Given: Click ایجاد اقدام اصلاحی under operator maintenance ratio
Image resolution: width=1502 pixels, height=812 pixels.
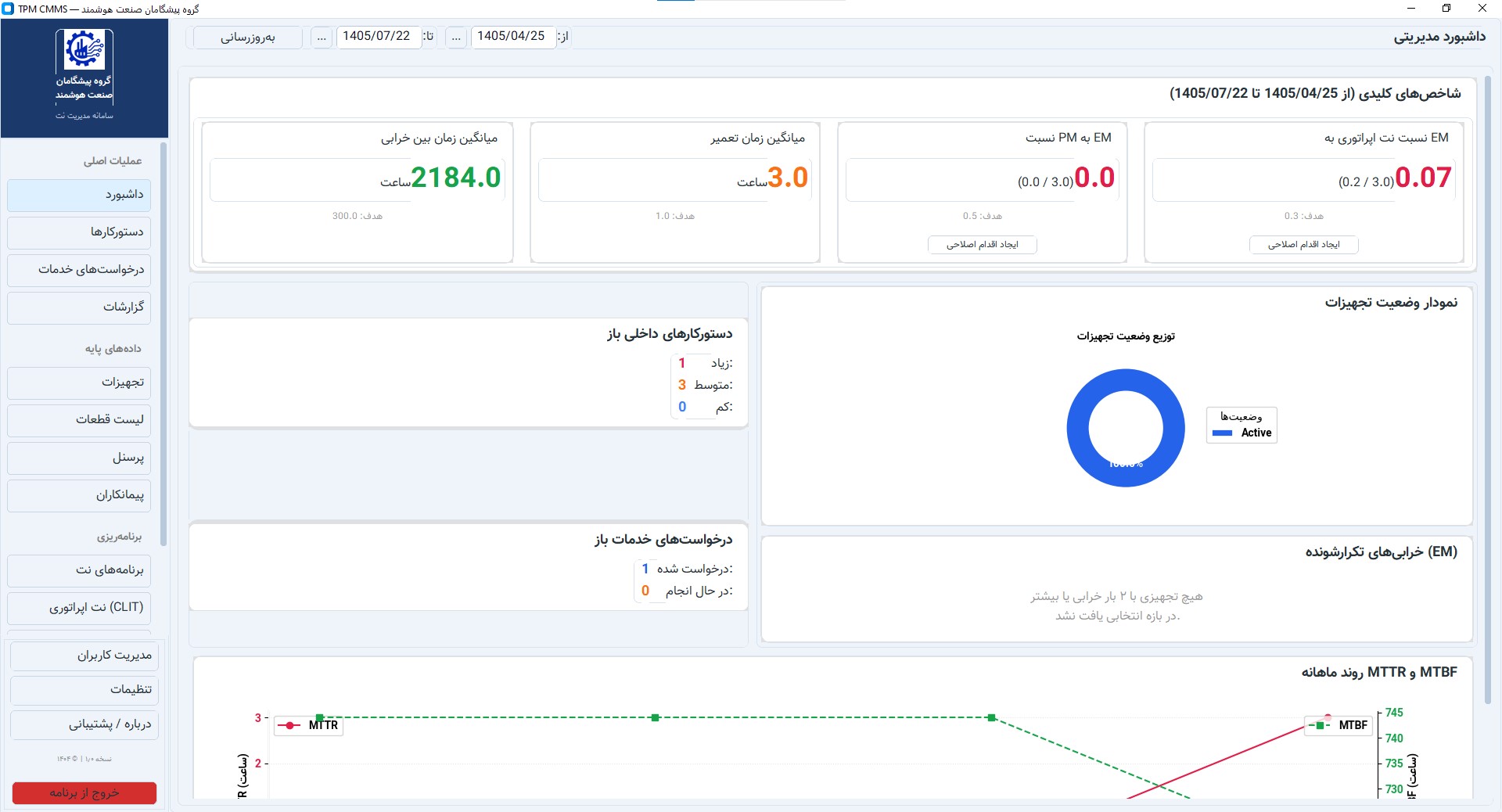Looking at the screenshot, I should [x=1304, y=245].
